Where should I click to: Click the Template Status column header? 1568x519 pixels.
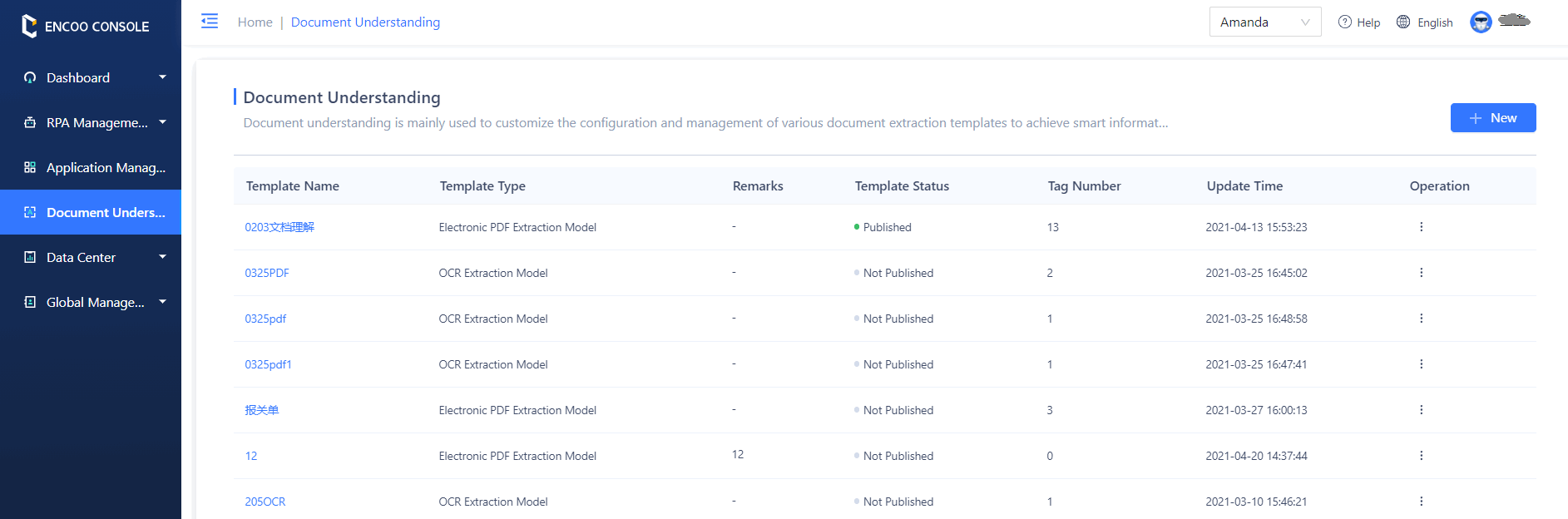pyautogui.click(x=902, y=186)
